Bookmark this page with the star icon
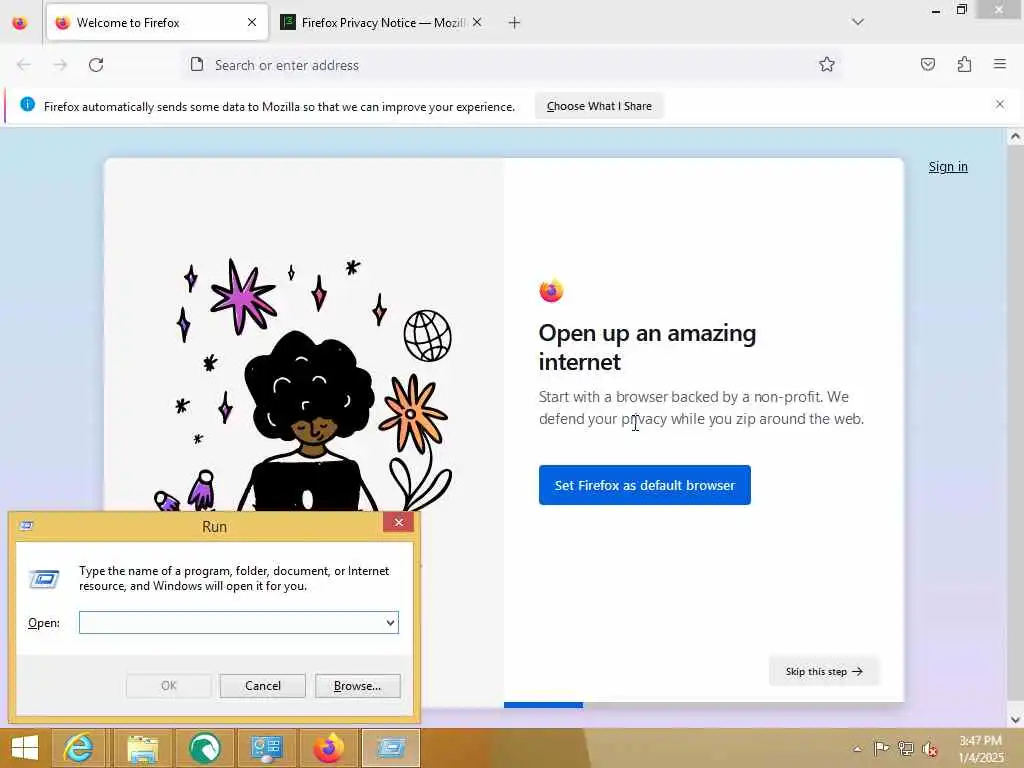The height and width of the screenshot is (768, 1024). pos(827,64)
